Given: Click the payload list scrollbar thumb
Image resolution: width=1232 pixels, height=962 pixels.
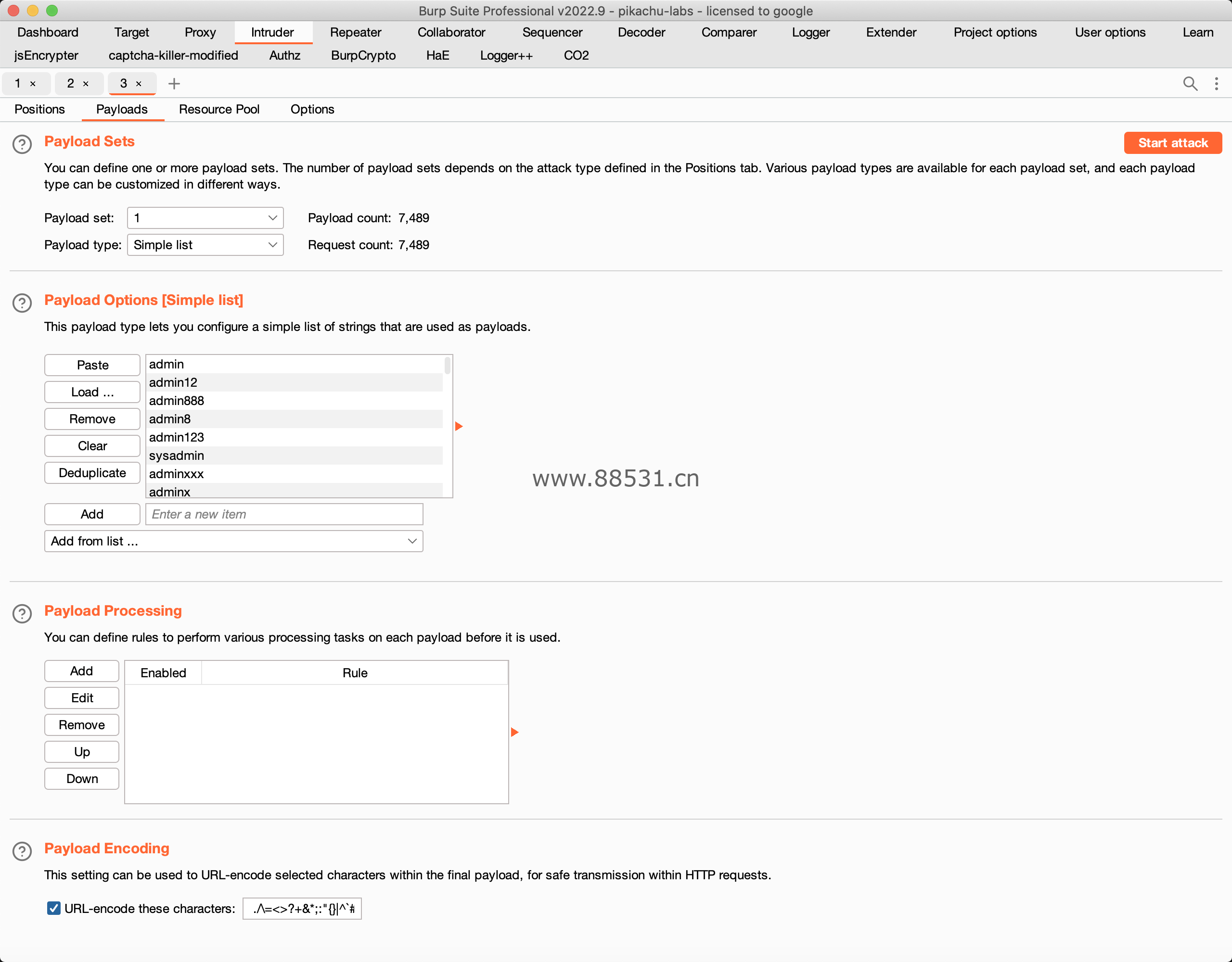Looking at the screenshot, I should pyautogui.click(x=448, y=366).
